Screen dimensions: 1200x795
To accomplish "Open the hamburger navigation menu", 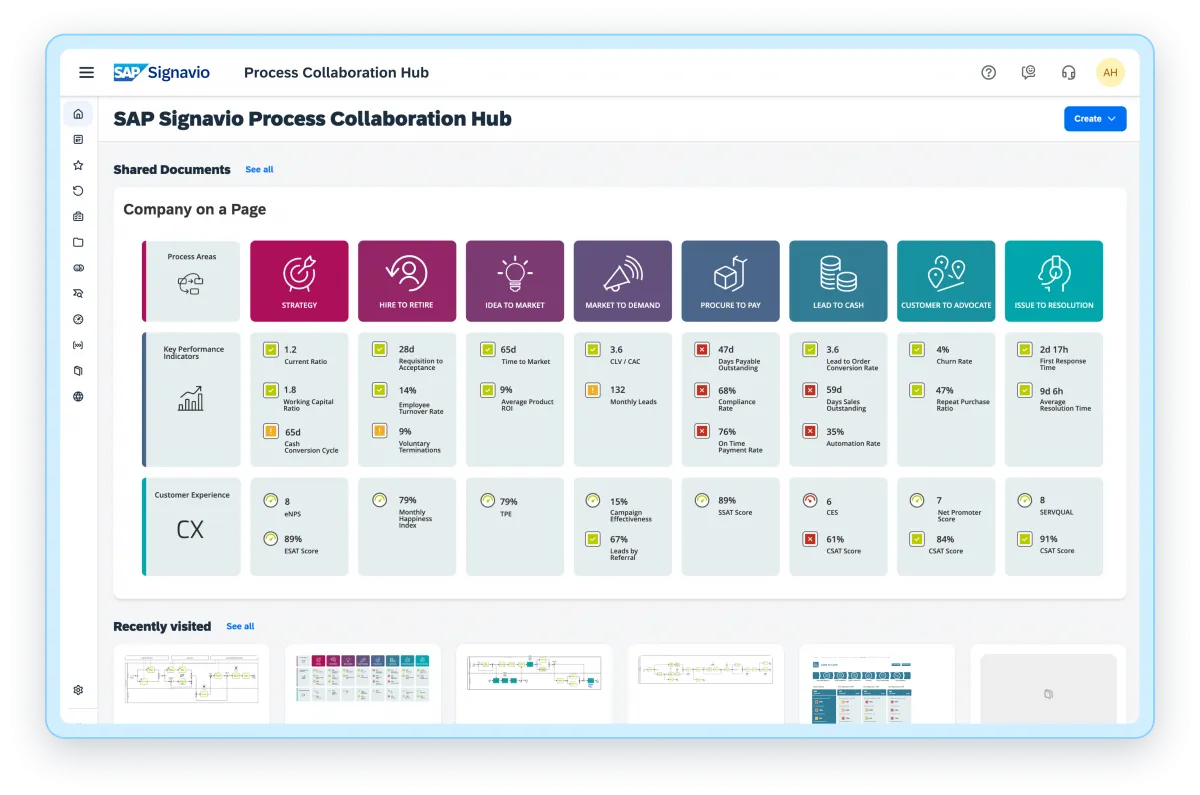I will [87, 72].
